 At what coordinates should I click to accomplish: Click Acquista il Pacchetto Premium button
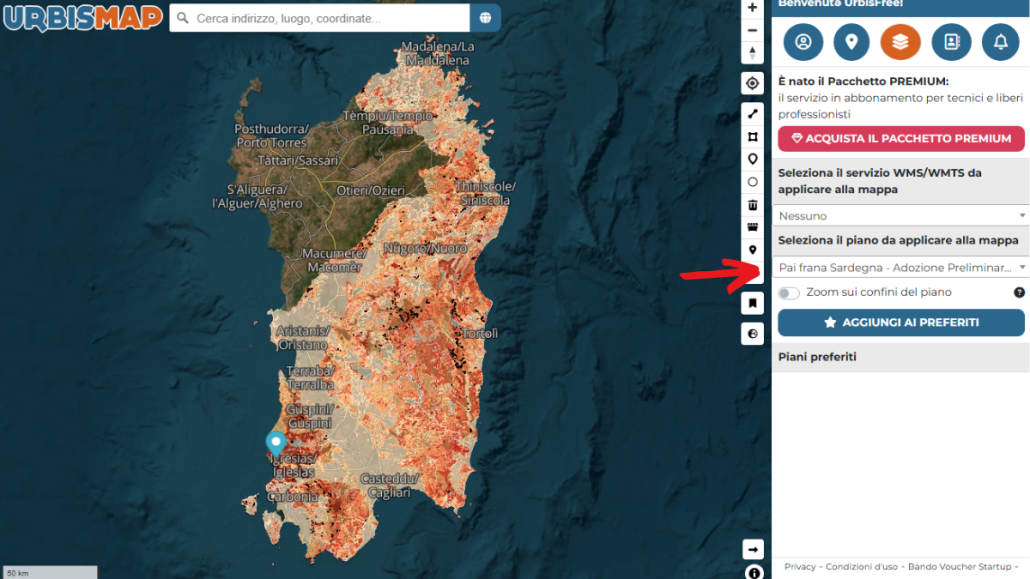pos(901,139)
